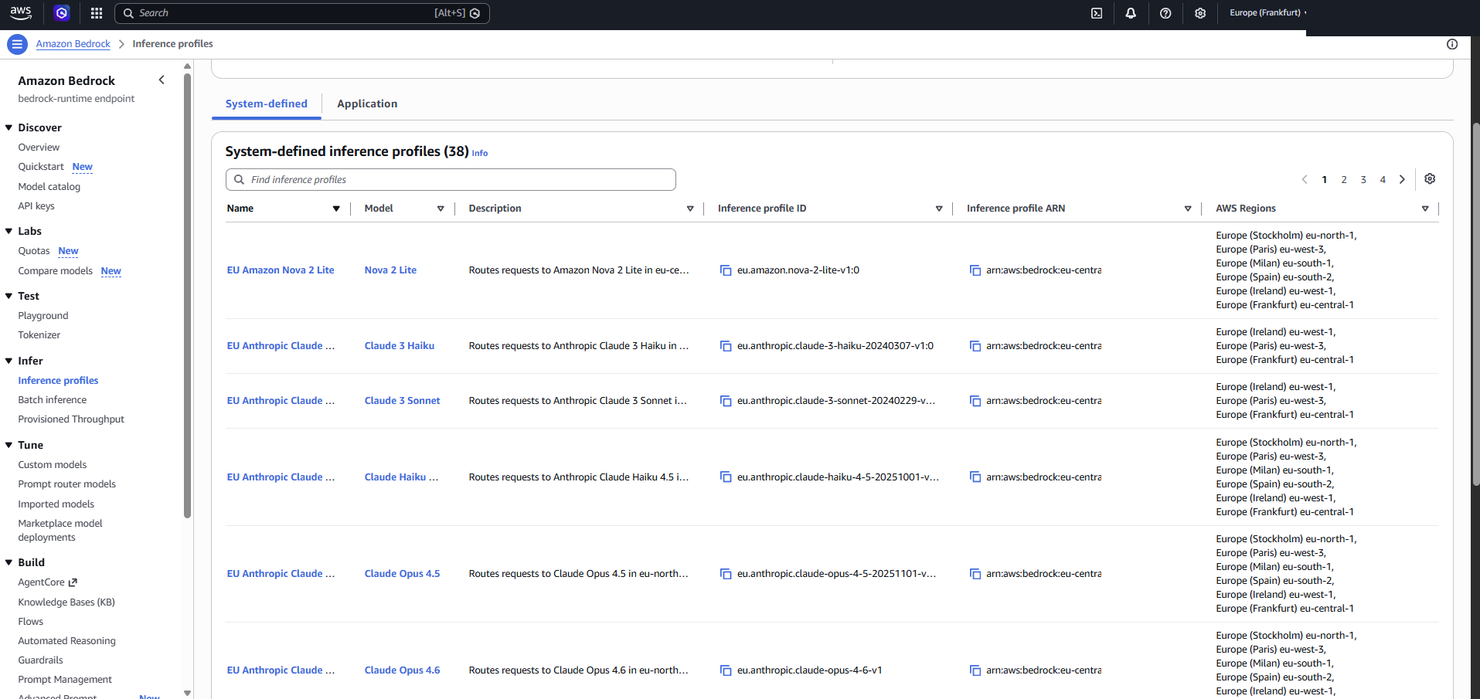This screenshot has width=1480, height=699.
Task: Go to page 2 of profiles
Action: tap(1344, 180)
